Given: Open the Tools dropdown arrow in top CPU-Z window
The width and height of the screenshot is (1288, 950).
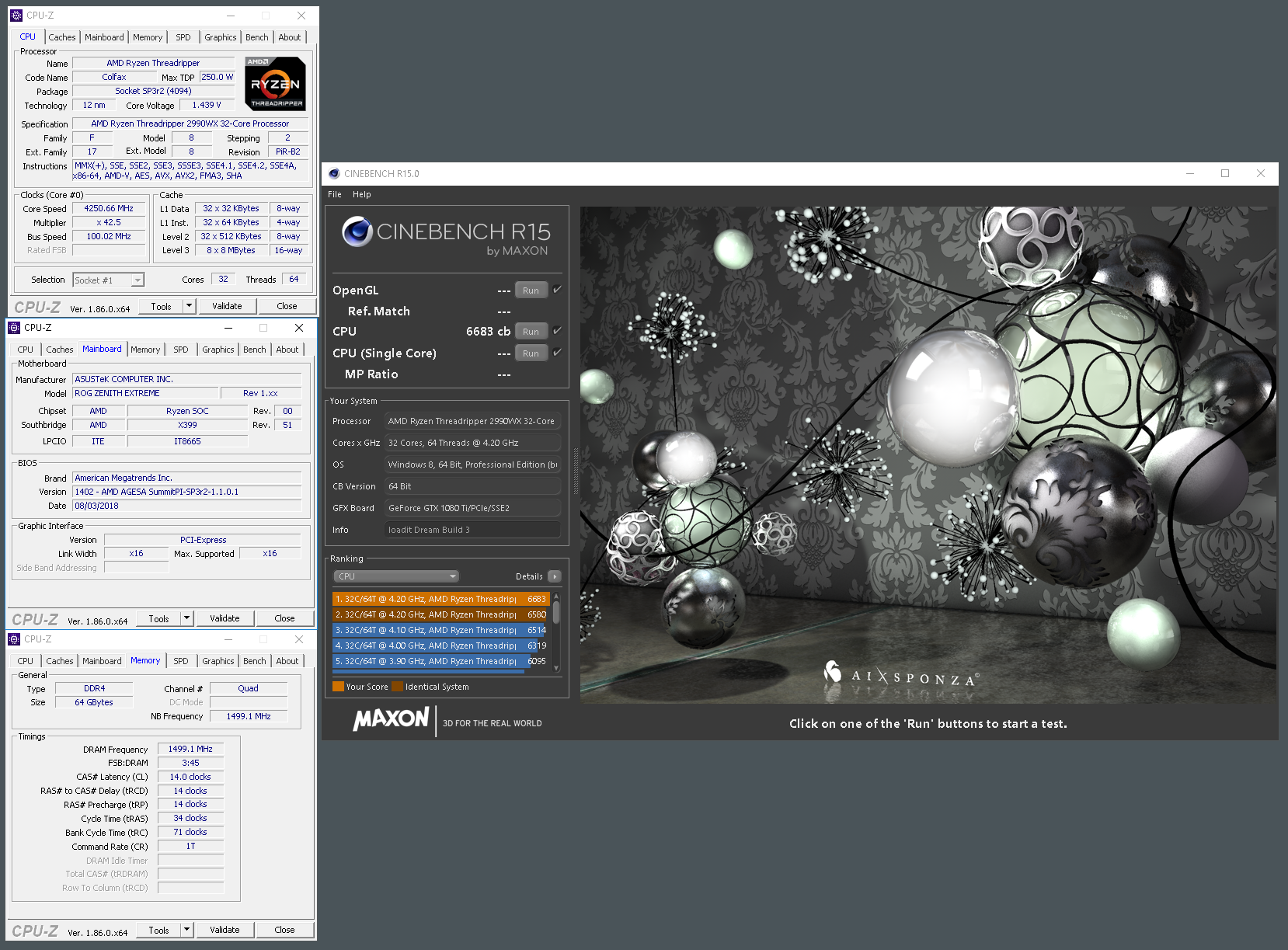Looking at the screenshot, I should click(x=189, y=306).
